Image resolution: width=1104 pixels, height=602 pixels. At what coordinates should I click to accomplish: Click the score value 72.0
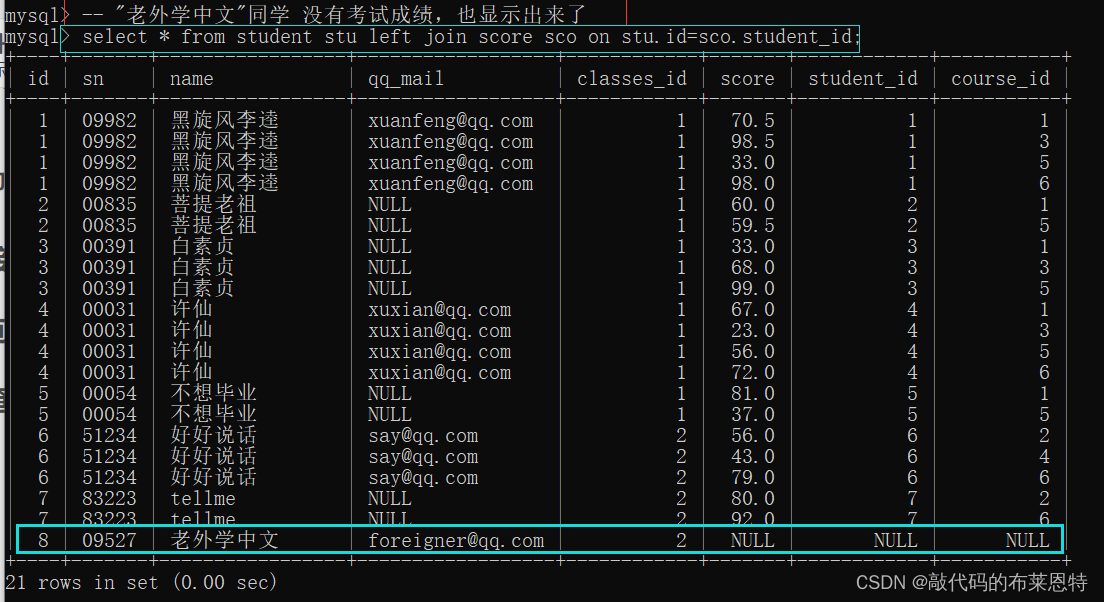(x=753, y=372)
